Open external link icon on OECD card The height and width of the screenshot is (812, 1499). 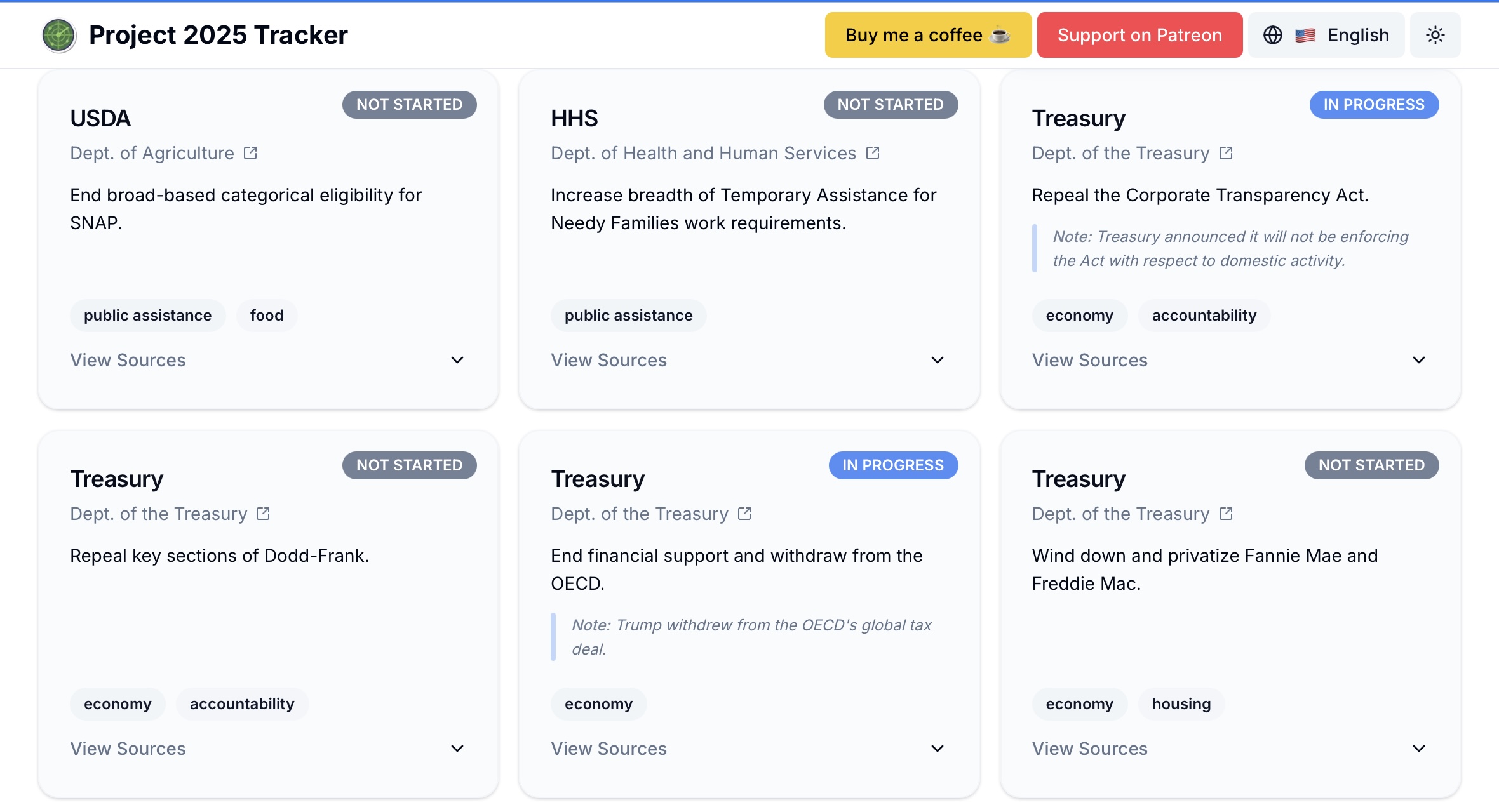pyautogui.click(x=744, y=514)
